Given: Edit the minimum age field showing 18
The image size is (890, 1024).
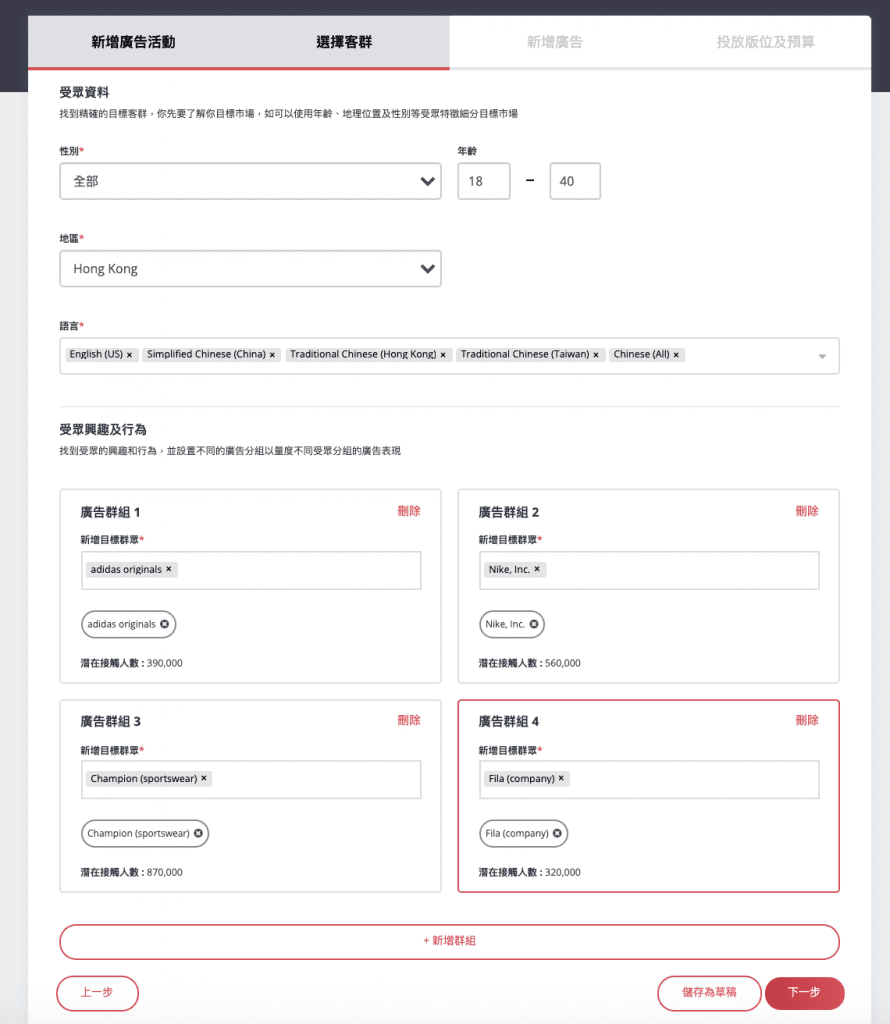Looking at the screenshot, I should coord(484,181).
